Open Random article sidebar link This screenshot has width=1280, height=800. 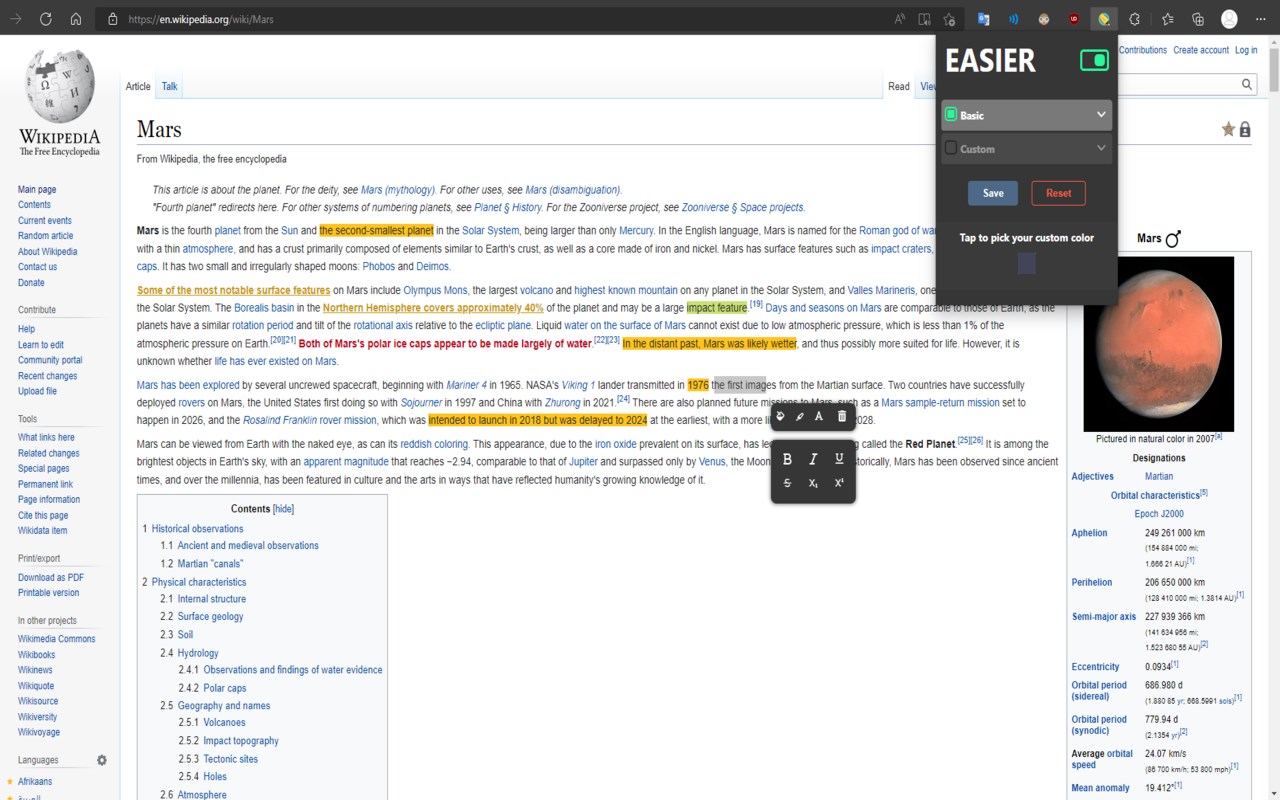point(45,236)
